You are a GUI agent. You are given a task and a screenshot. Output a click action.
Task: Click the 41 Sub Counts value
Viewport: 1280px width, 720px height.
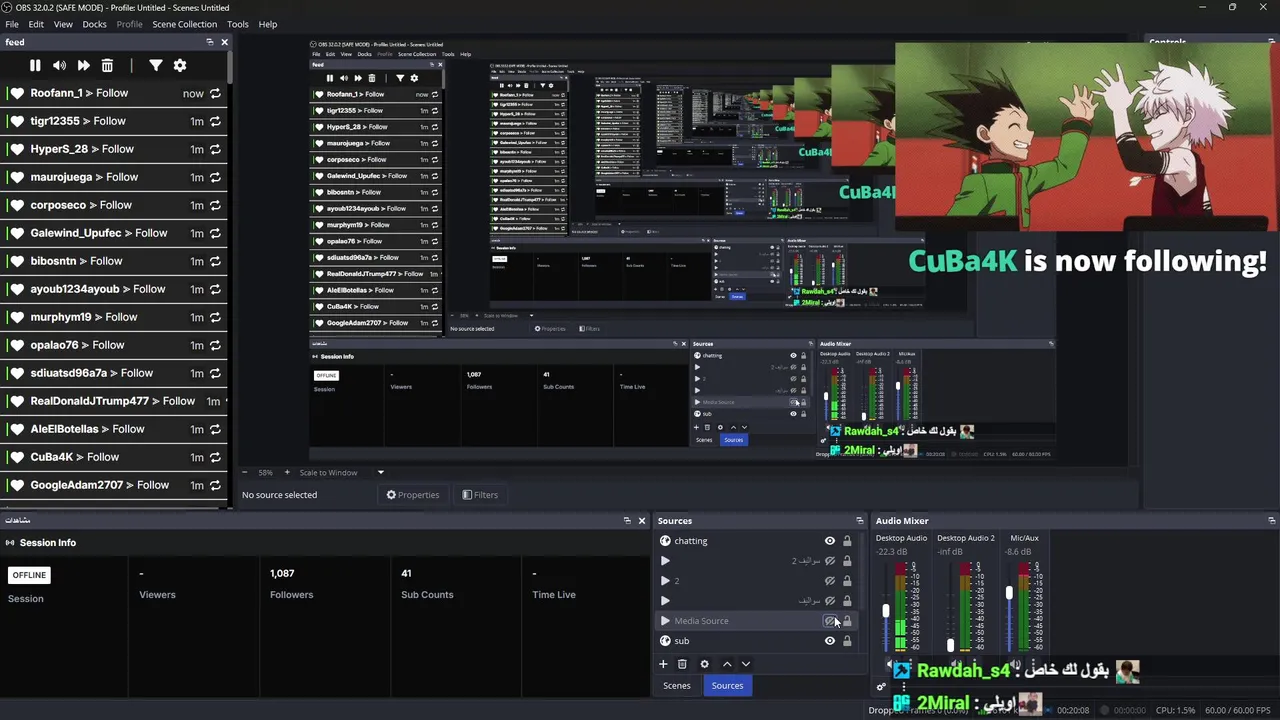click(406, 574)
